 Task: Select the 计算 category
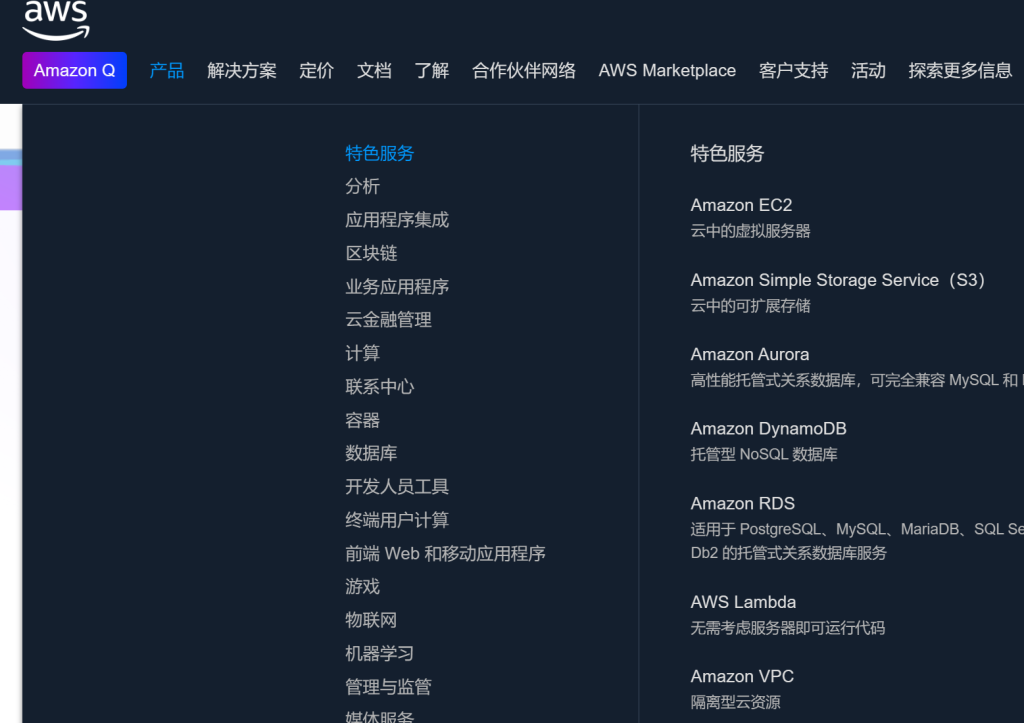(x=362, y=353)
